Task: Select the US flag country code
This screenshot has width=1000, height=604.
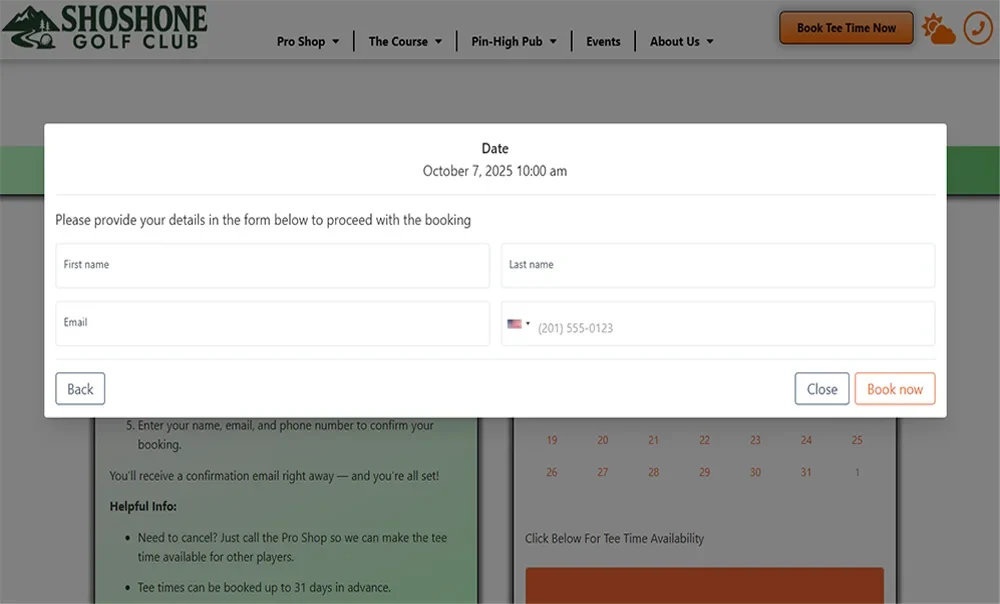Action: tap(518, 324)
